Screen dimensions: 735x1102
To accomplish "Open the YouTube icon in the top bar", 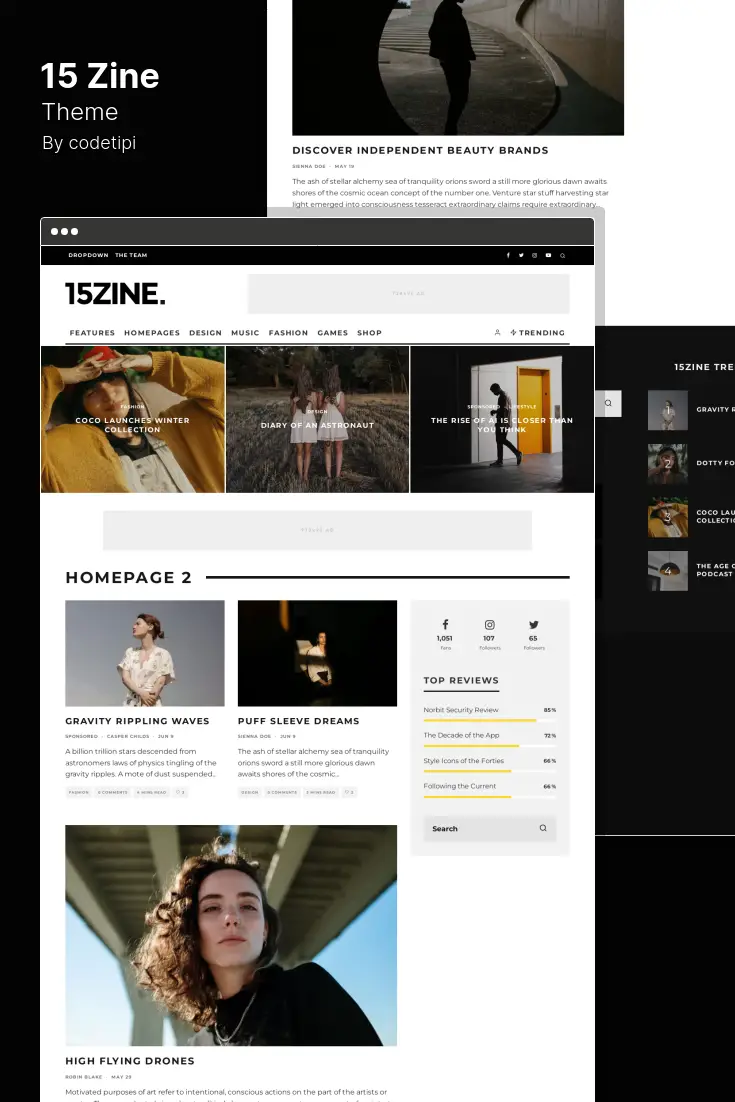I will coord(548,255).
